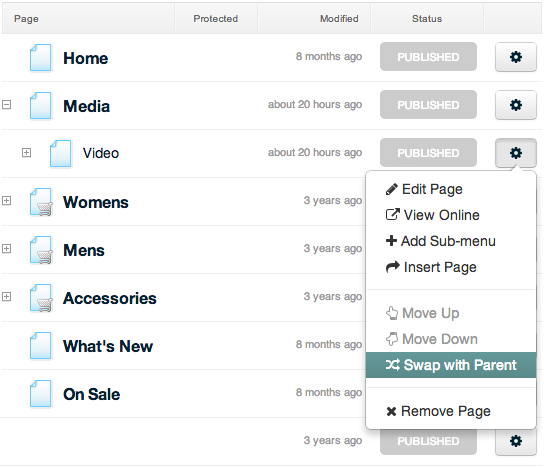Screen dimensions: 544x467
Task: Click the gear icon in the Video row
Action: tap(516, 153)
